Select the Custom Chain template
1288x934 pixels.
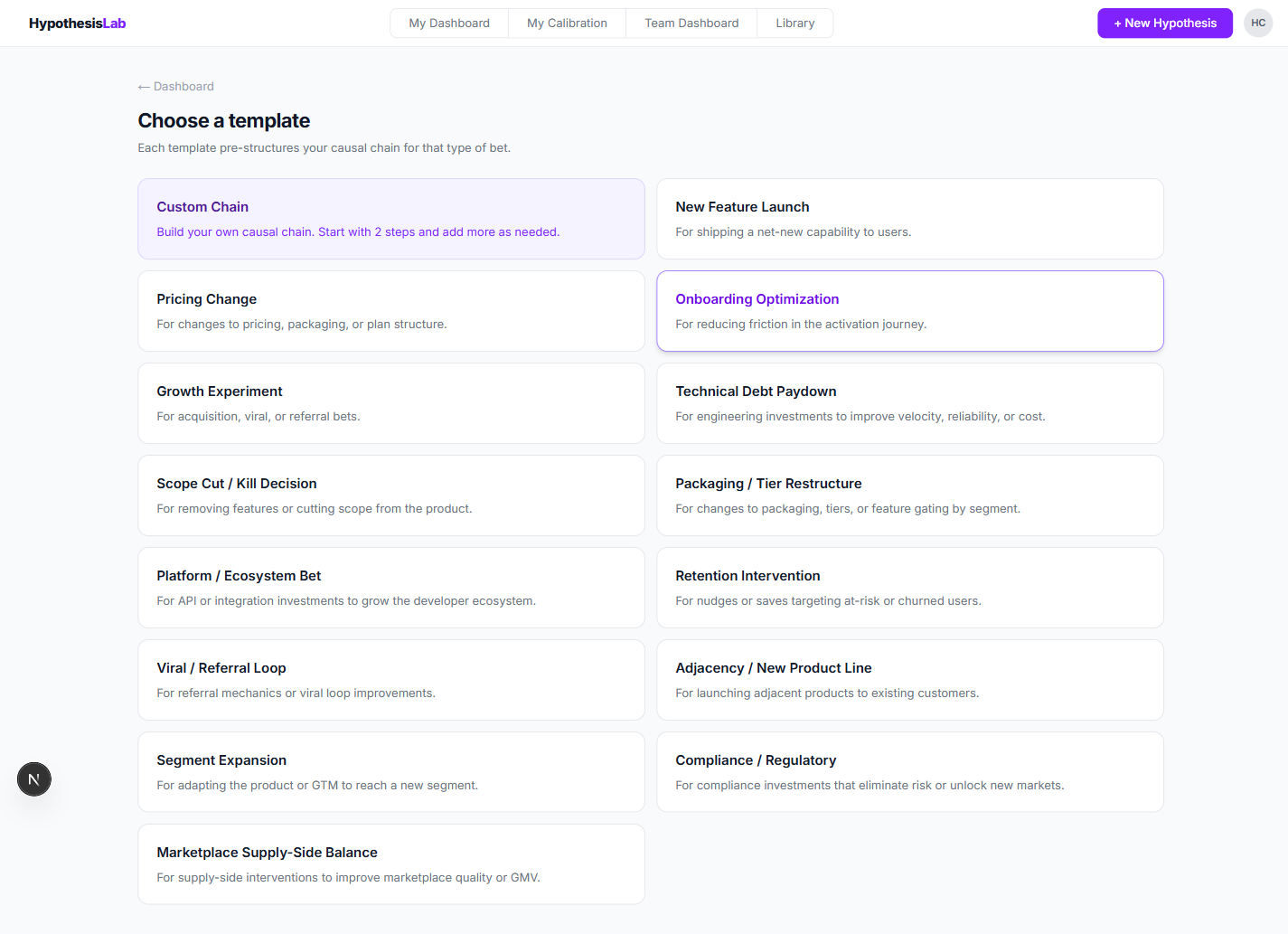click(x=391, y=219)
